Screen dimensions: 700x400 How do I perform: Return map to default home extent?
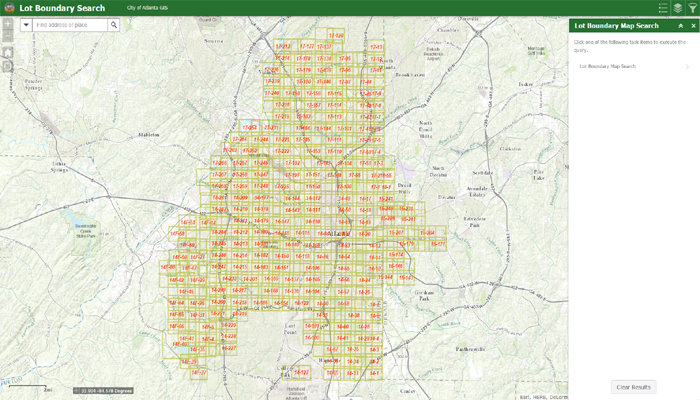coord(8,52)
